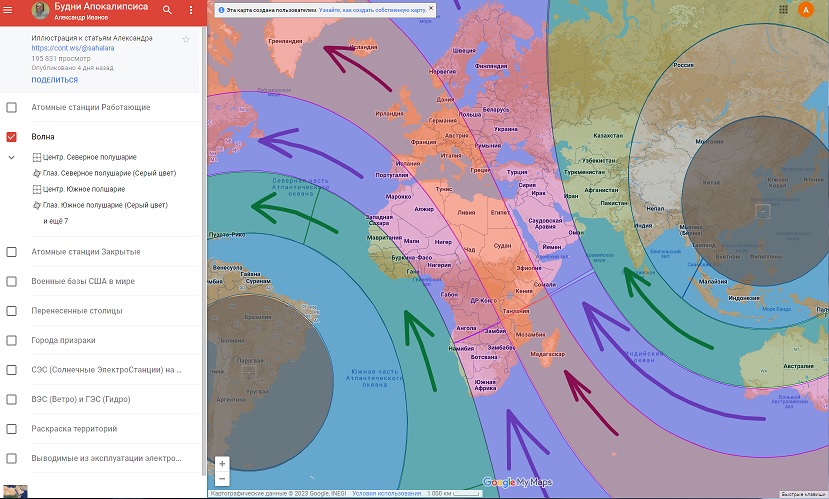This screenshot has width=829, height=499.
Task: Click the info icon in the map banner
Action: [221, 10]
